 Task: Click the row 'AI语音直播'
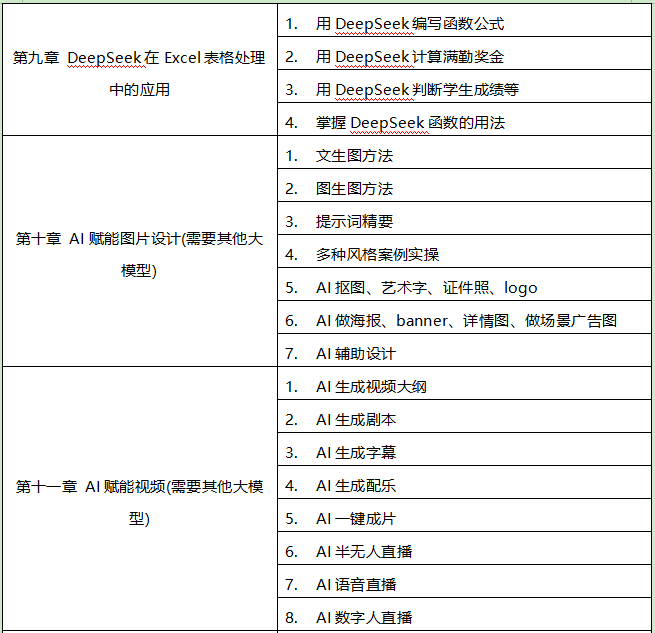point(464,582)
